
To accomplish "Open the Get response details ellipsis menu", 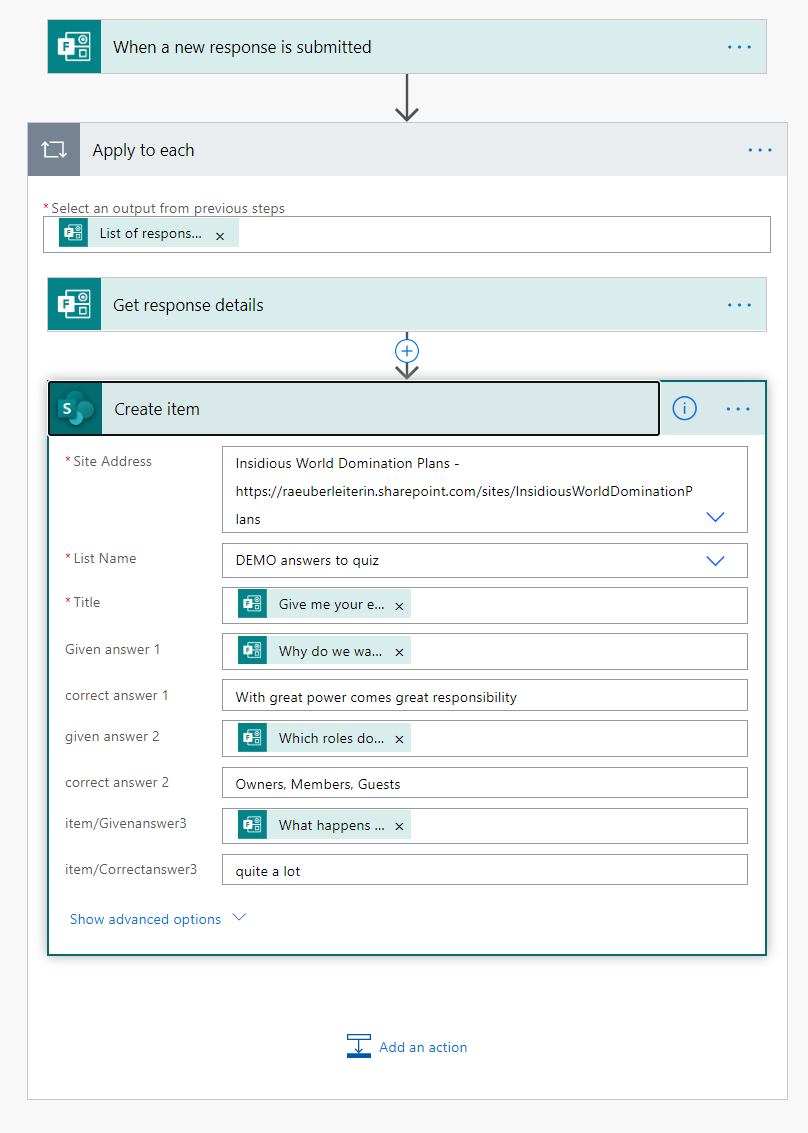I will [739, 305].
